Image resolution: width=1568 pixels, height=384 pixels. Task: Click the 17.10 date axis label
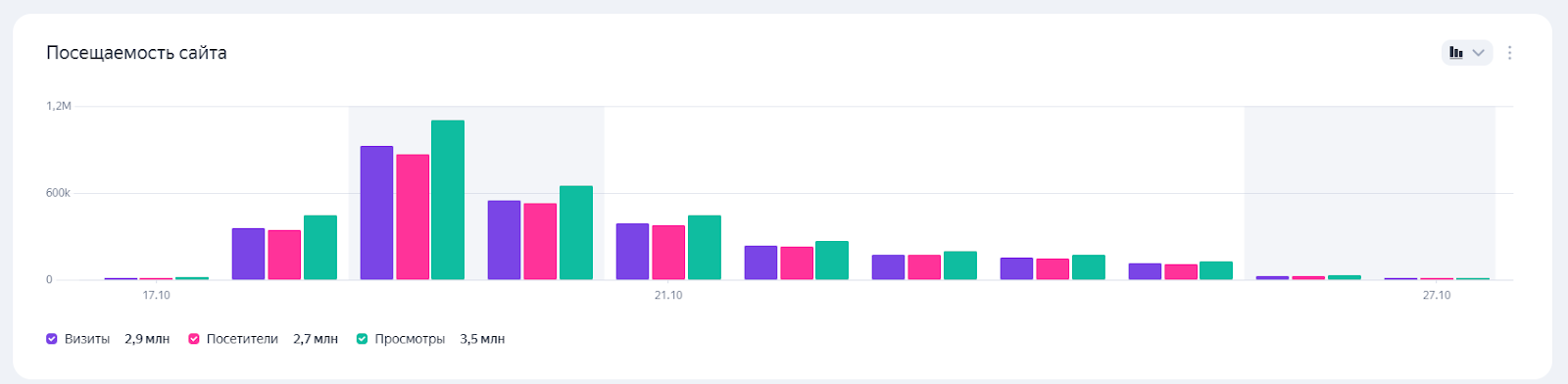[156, 295]
